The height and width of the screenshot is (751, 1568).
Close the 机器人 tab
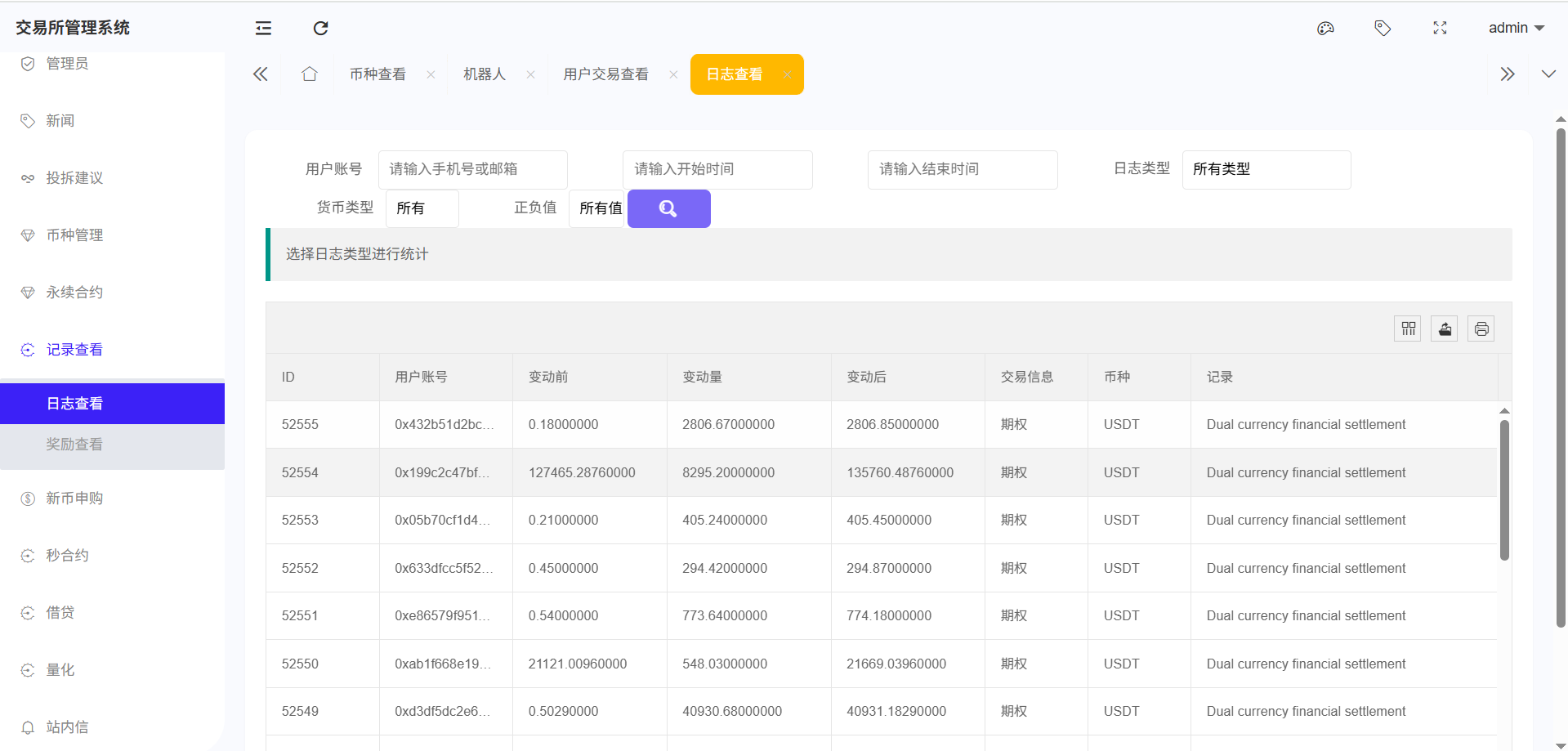530,74
